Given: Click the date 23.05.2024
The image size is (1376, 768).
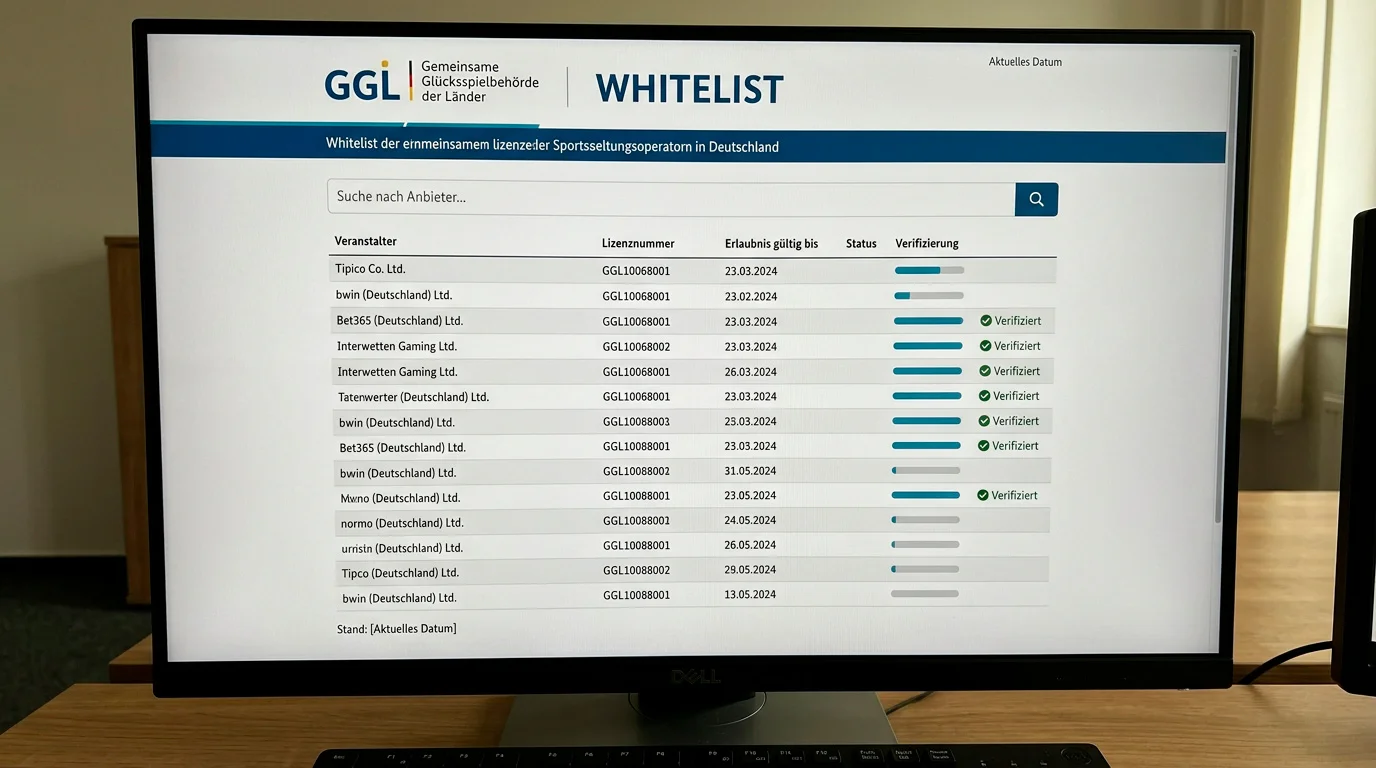Looking at the screenshot, I should pos(751,496).
